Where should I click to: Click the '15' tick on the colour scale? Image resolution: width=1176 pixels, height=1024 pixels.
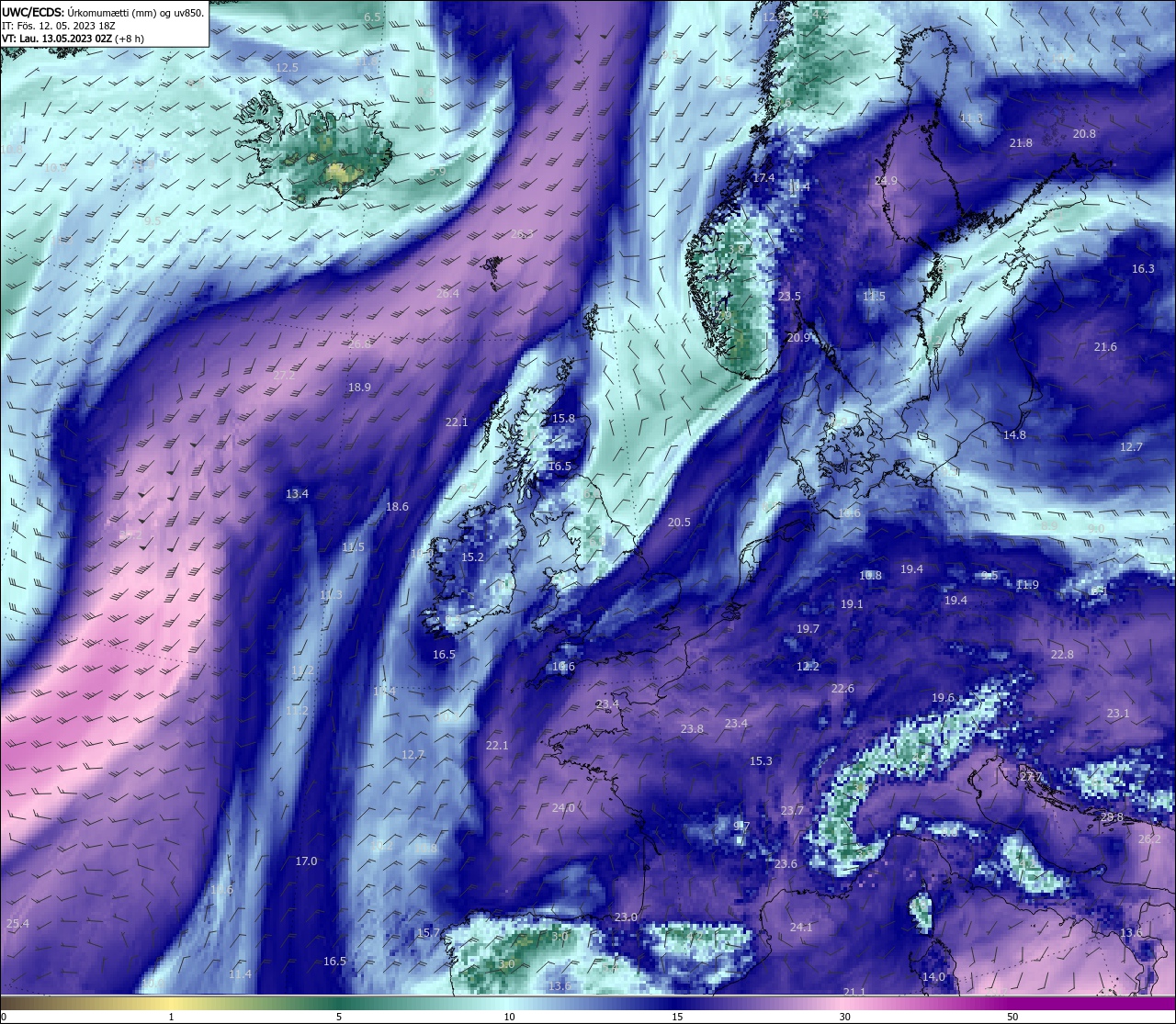point(676,1017)
